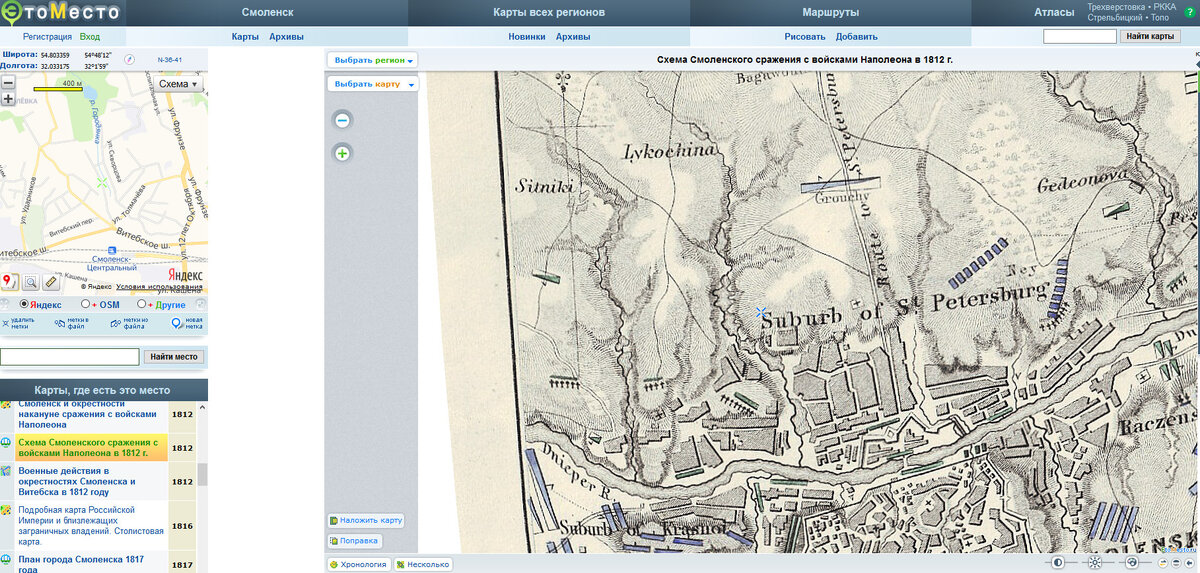The image size is (1200, 573).
Task: Open Смоленск и окрестности накануне сражения map
Action: coord(88,413)
